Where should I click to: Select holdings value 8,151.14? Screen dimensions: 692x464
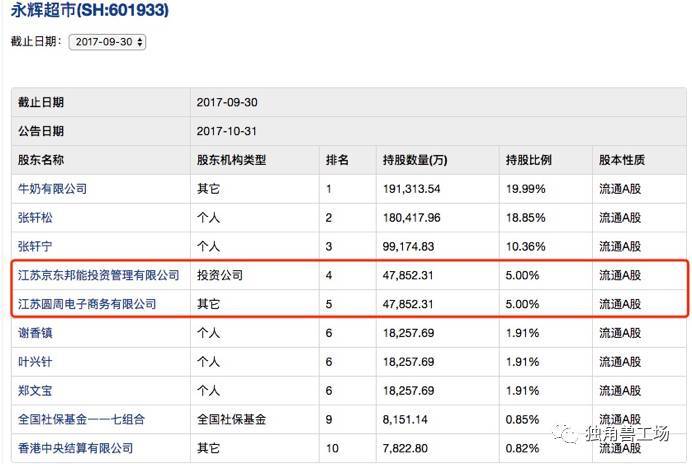(x=405, y=419)
